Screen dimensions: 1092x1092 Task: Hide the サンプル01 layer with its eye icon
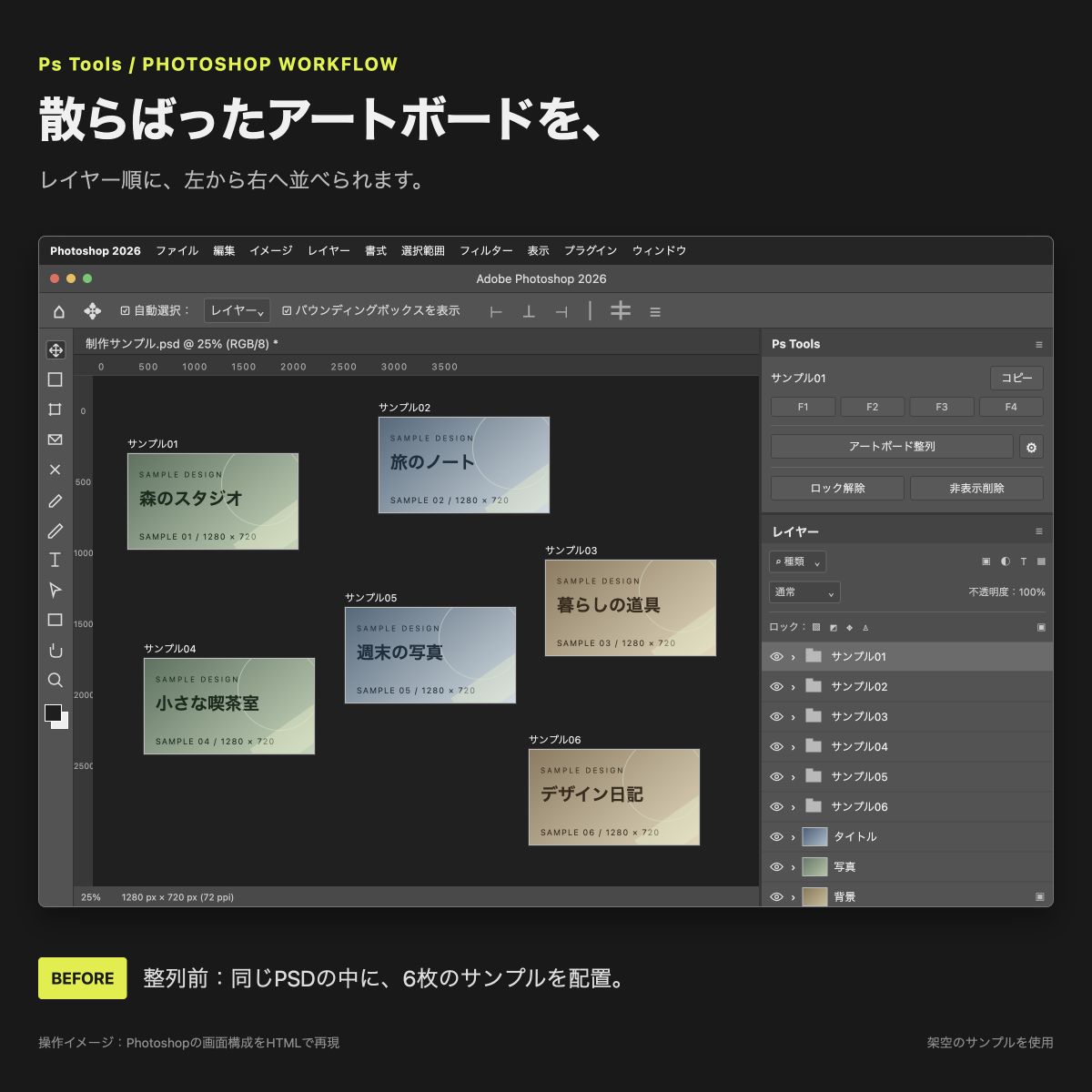pyautogui.click(x=776, y=656)
